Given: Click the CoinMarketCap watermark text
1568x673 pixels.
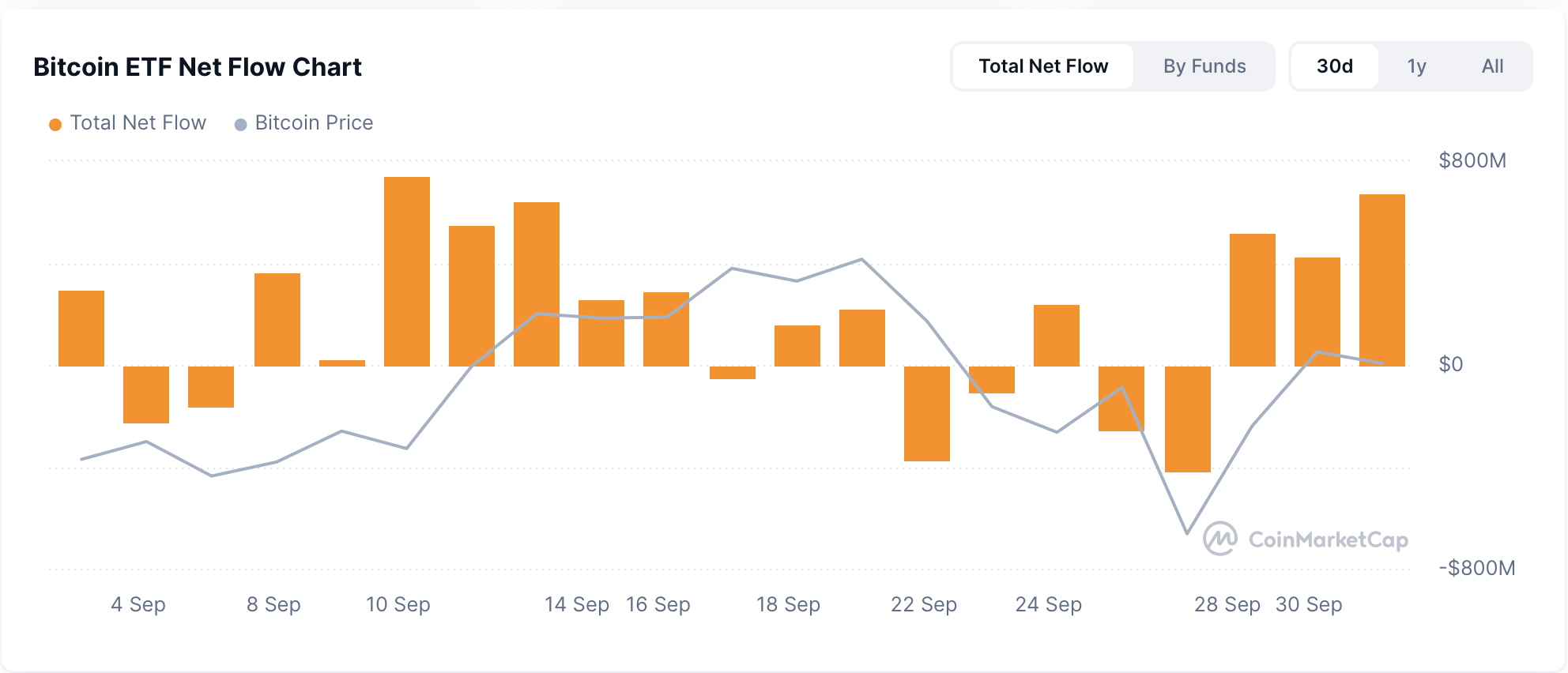Looking at the screenshot, I should pyautogui.click(x=1328, y=540).
